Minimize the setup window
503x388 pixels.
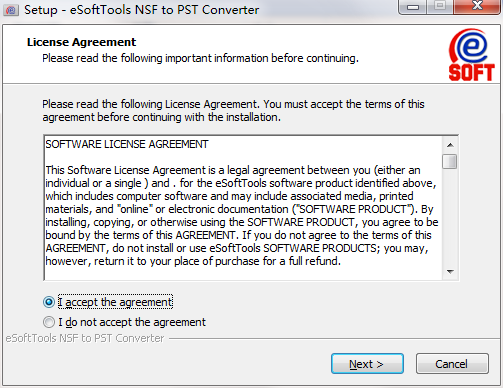pos(413,7)
